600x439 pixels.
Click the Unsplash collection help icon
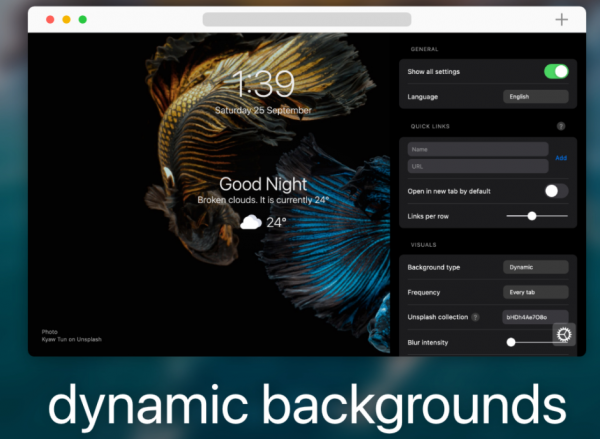(475, 317)
